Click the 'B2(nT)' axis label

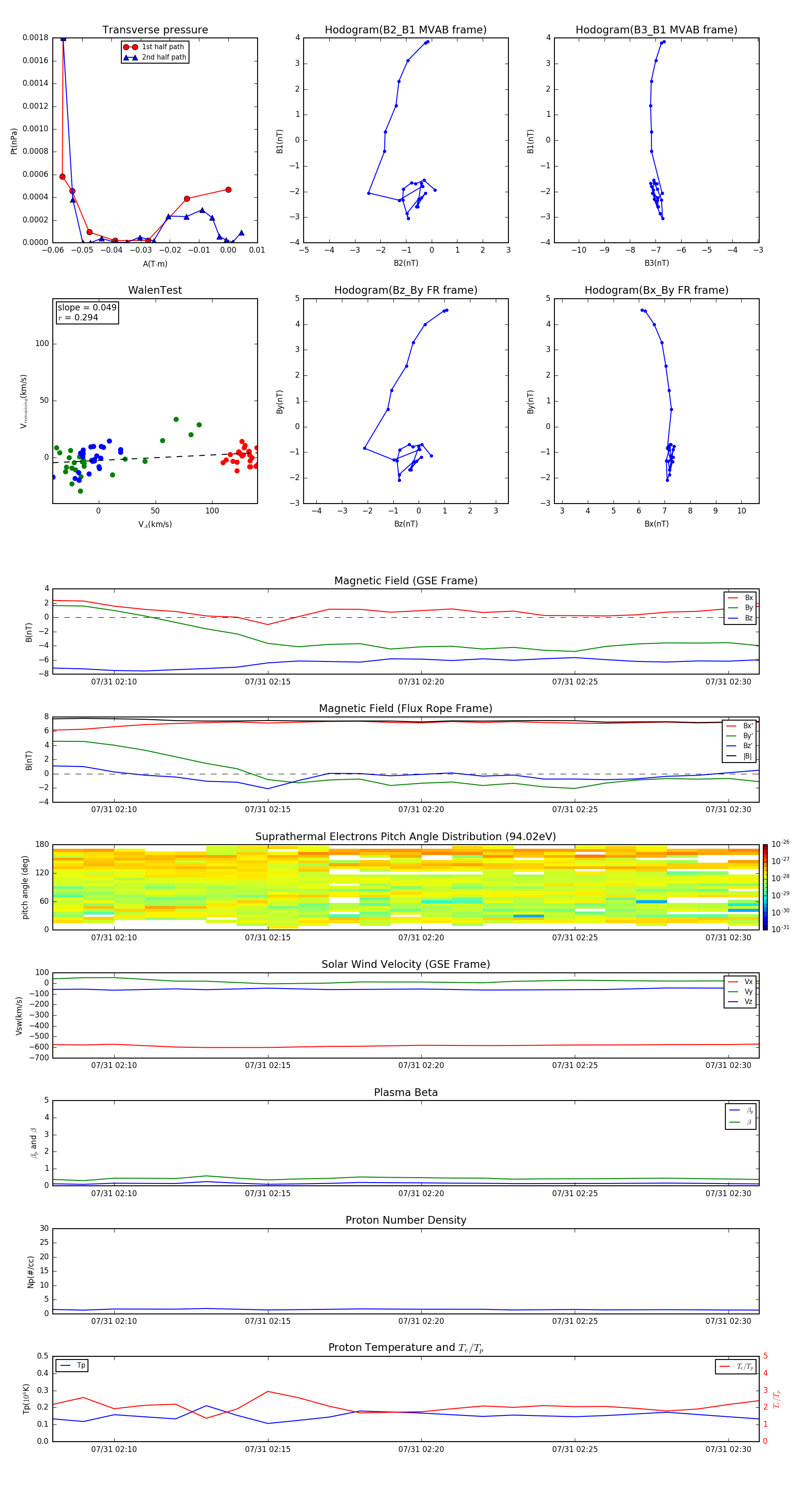(x=406, y=263)
